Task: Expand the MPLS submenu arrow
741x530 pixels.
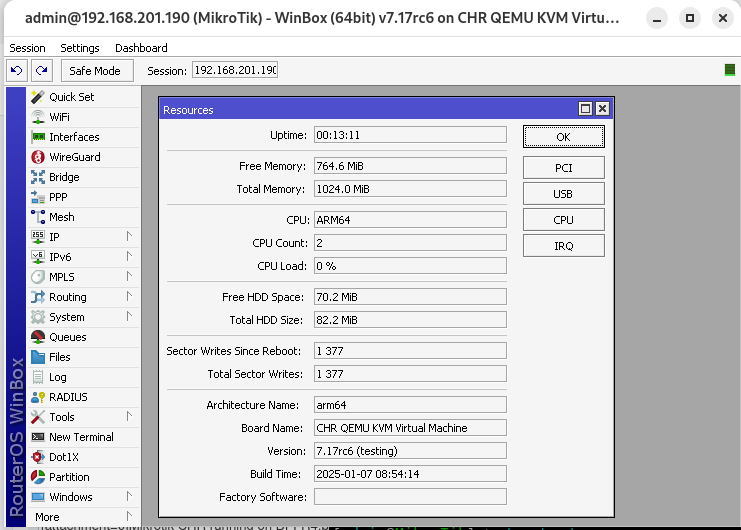Action: click(129, 276)
